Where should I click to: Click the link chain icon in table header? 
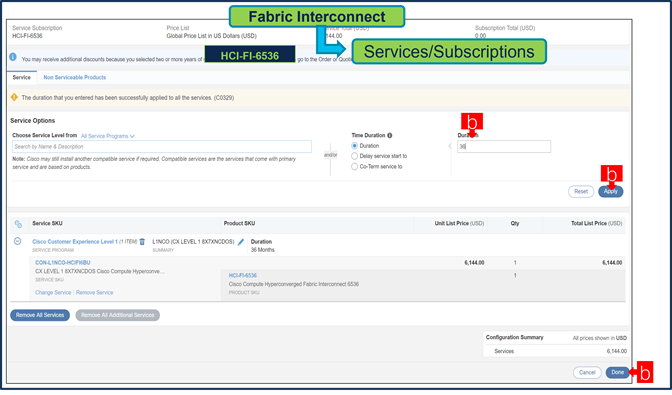(18, 224)
